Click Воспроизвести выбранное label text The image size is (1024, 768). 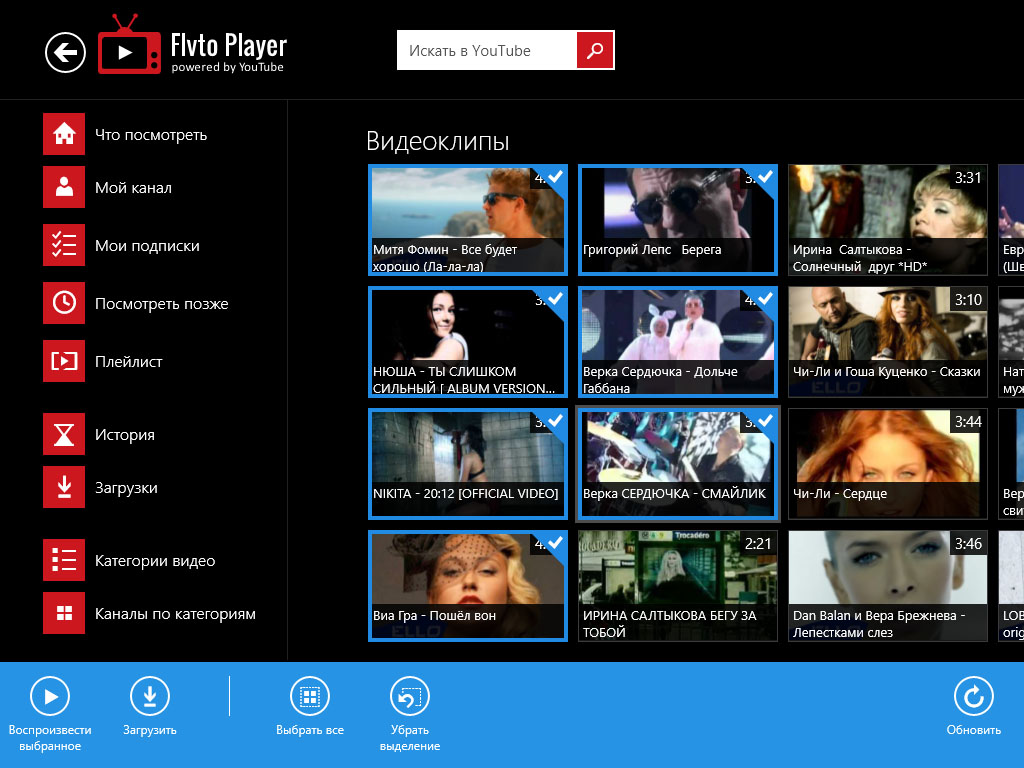pos(50,738)
